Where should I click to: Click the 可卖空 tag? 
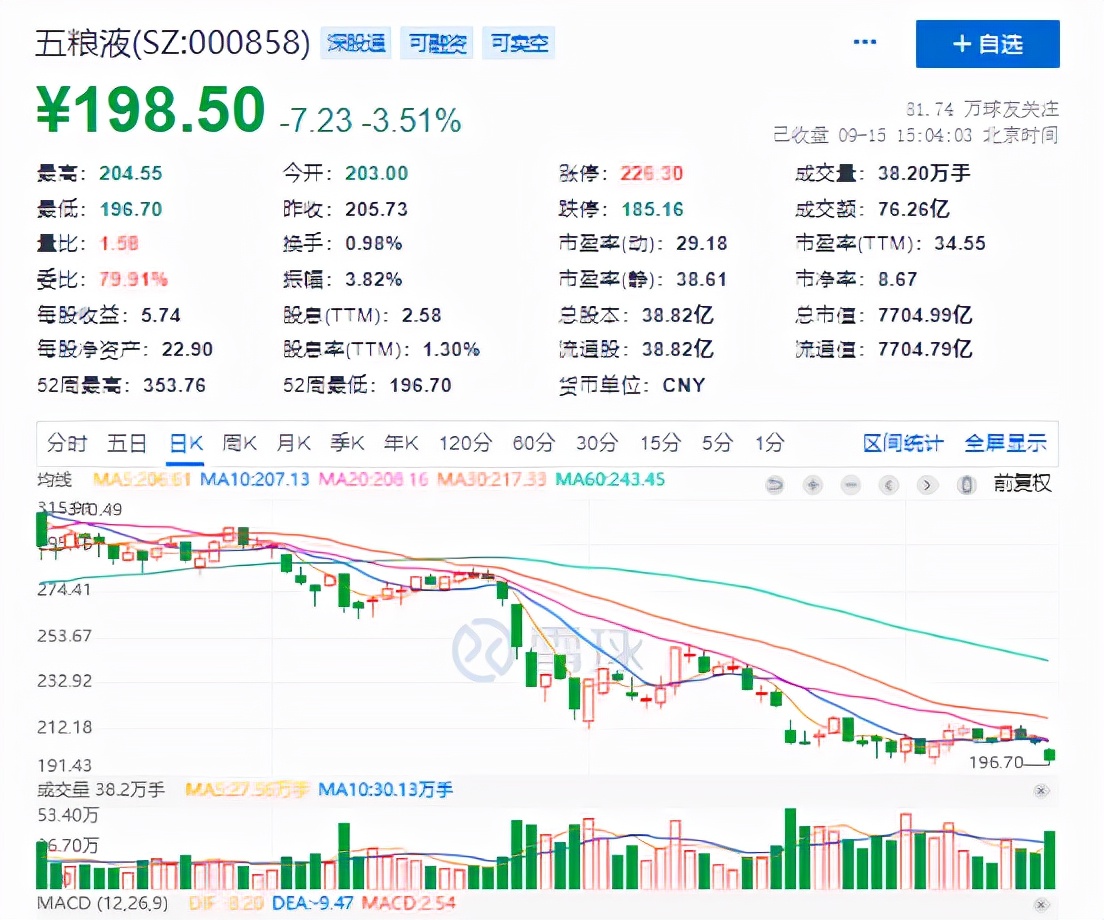click(x=519, y=43)
